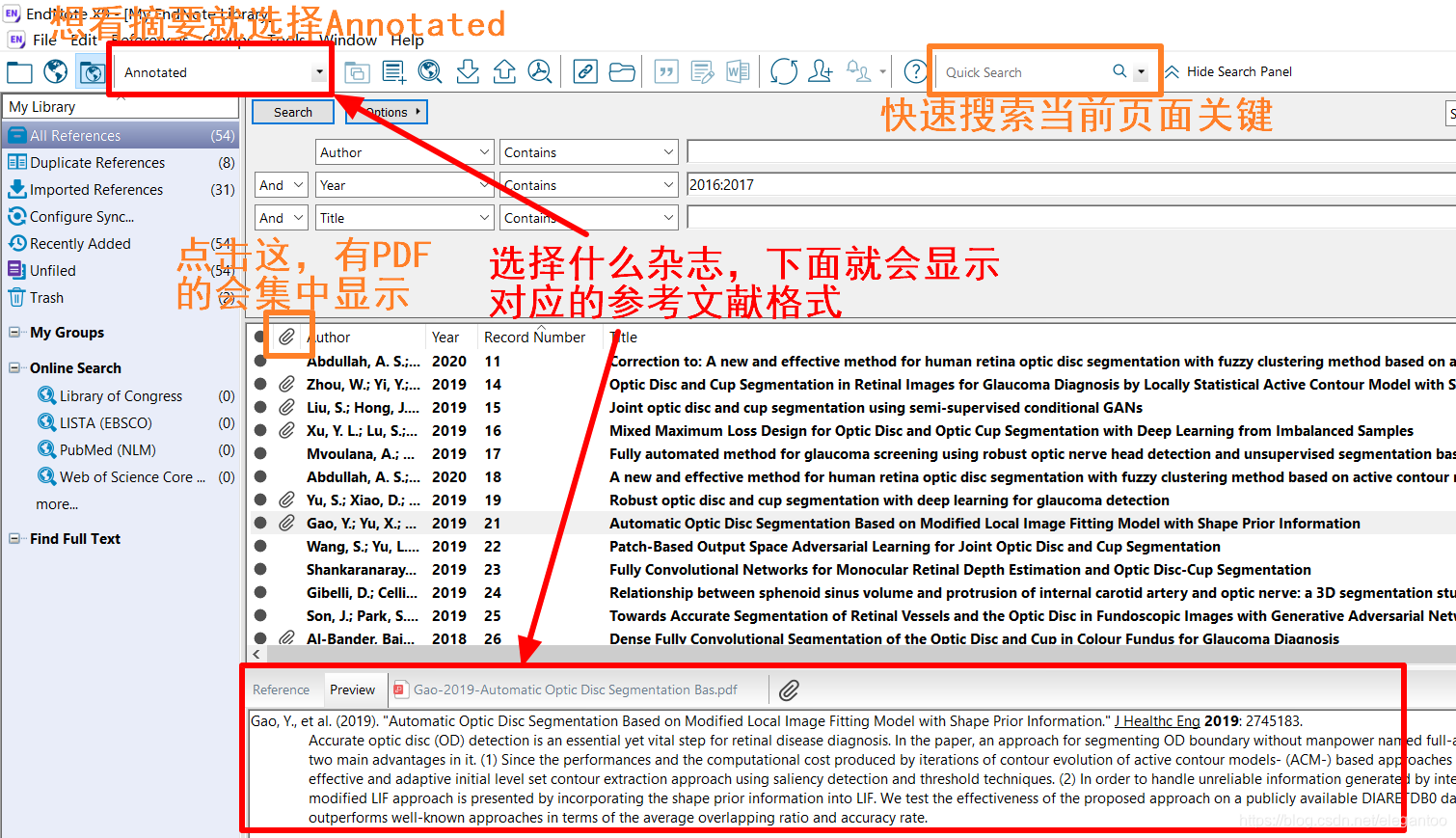
Task: Collapse the Online Search group
Action: pyautogui.click(x=14, y=368)
